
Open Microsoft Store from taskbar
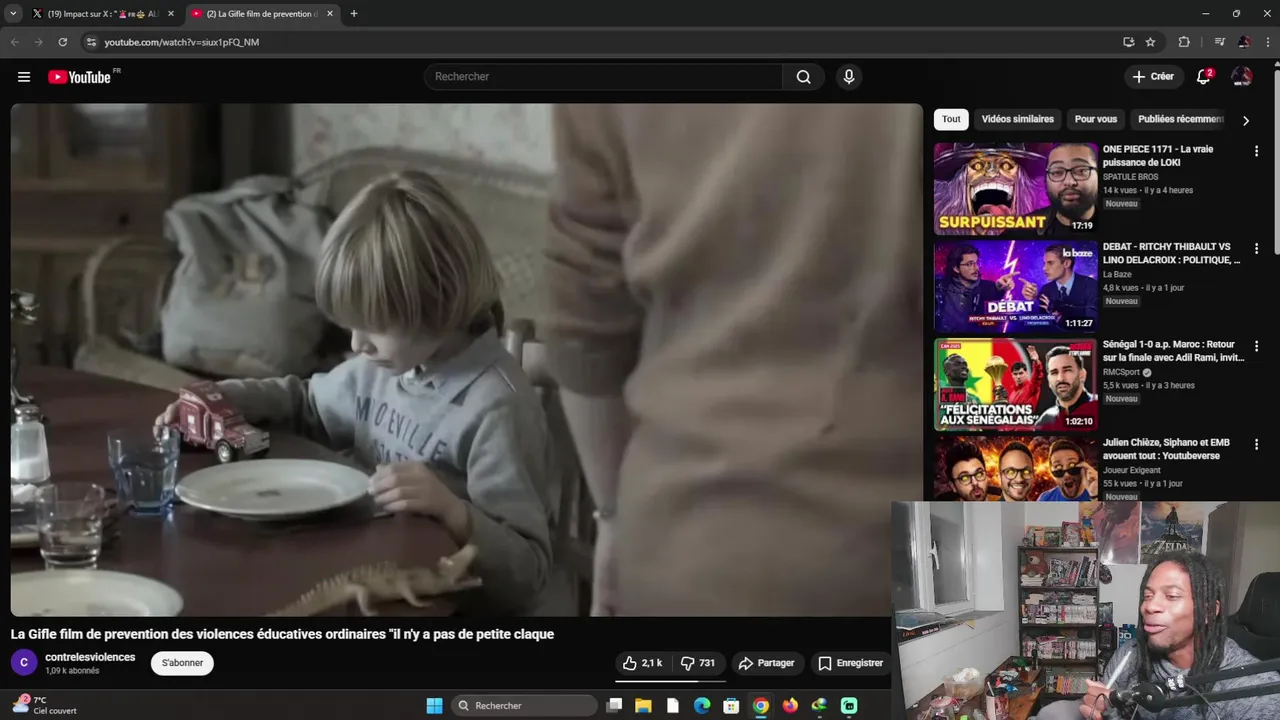coord(731,706)
